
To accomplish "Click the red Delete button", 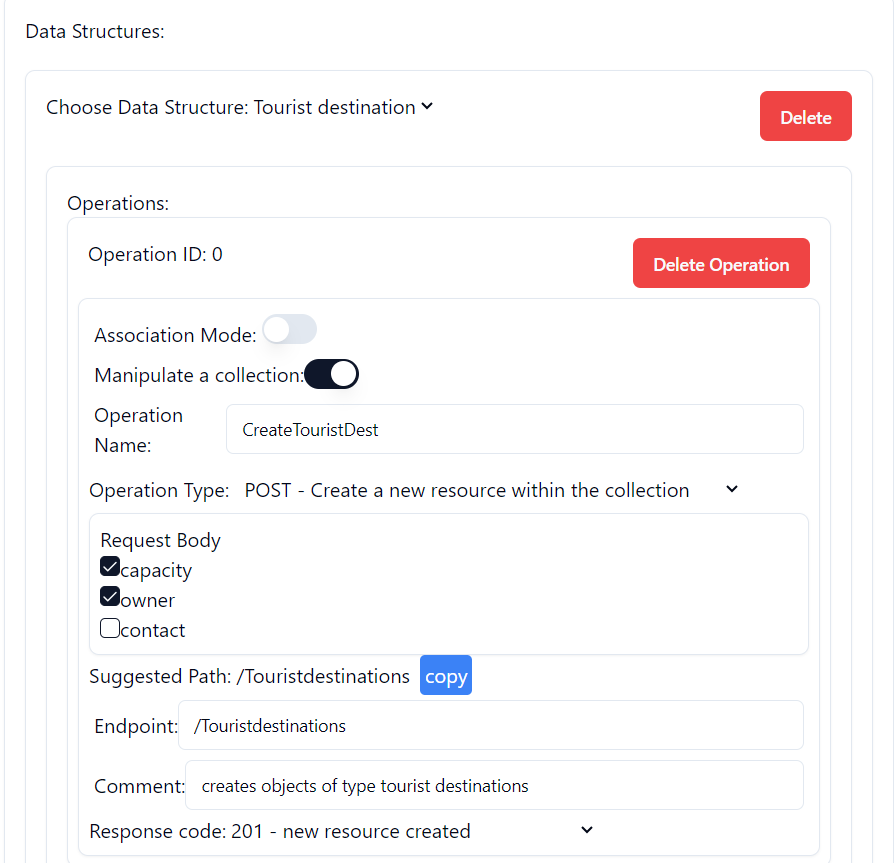I will click(805, 117).
